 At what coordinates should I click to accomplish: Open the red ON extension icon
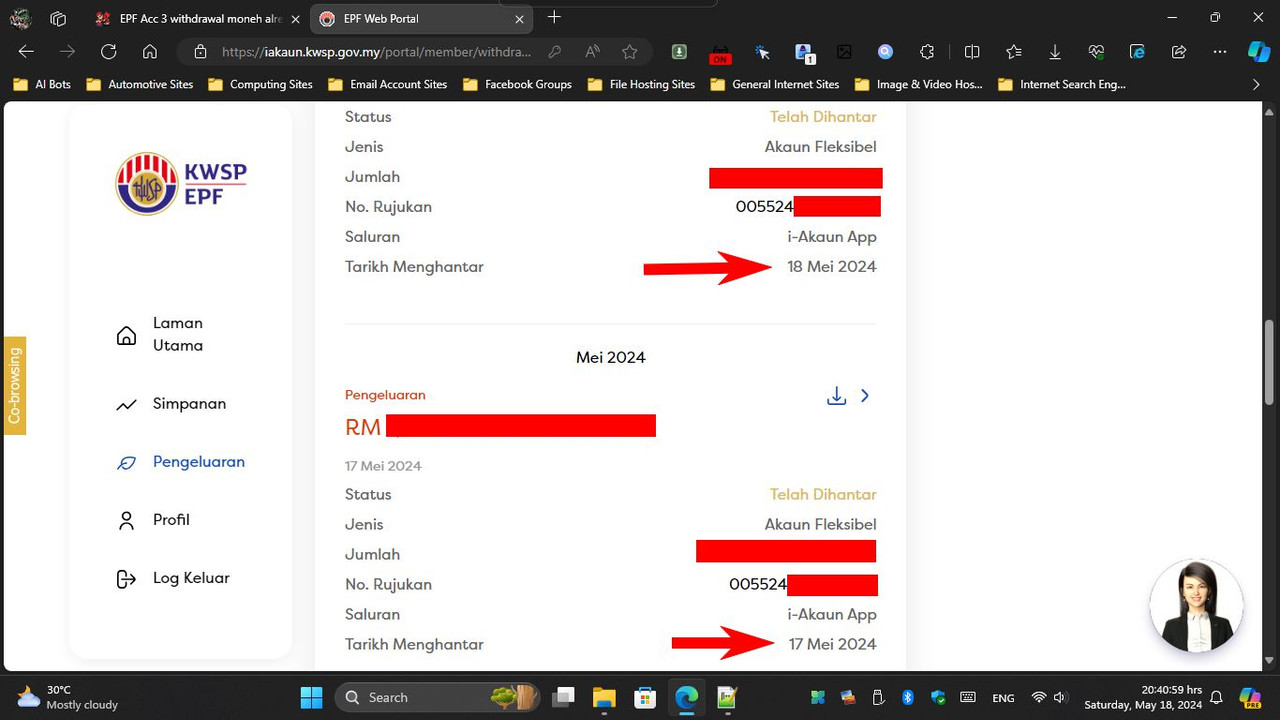(x=720, y=54)
